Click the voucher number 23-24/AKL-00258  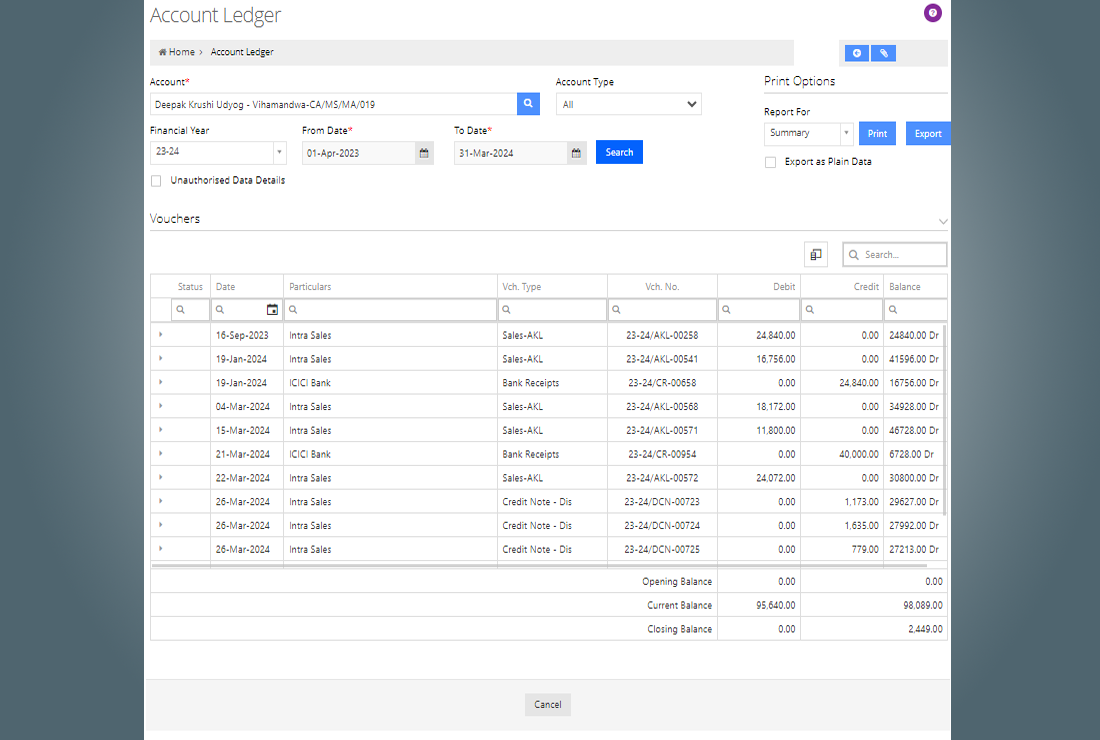point(662,335)
